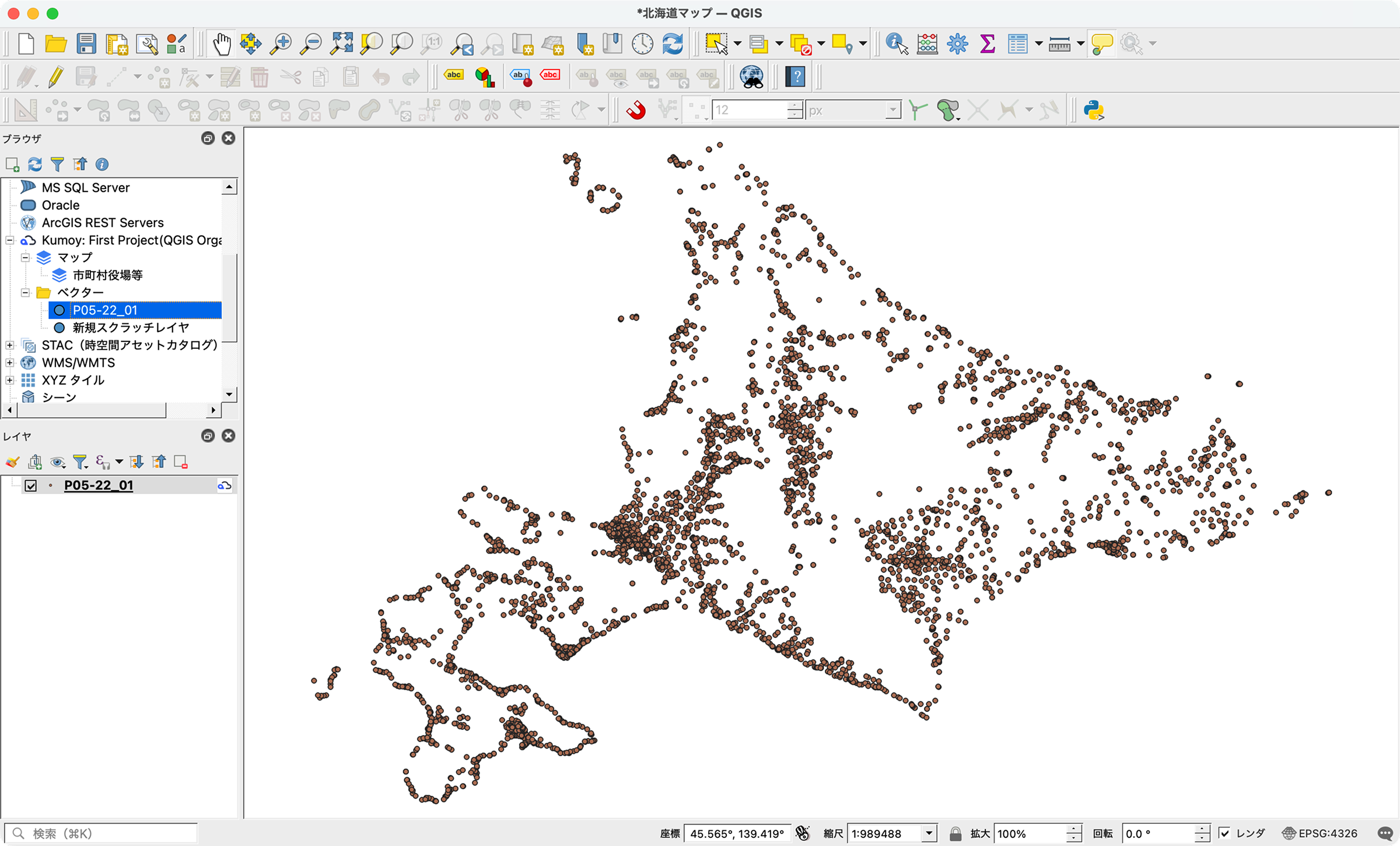This screenshot has width=1400, height=846.
Task: Toggle the scale lock icon
Action: tap(955, 833)
